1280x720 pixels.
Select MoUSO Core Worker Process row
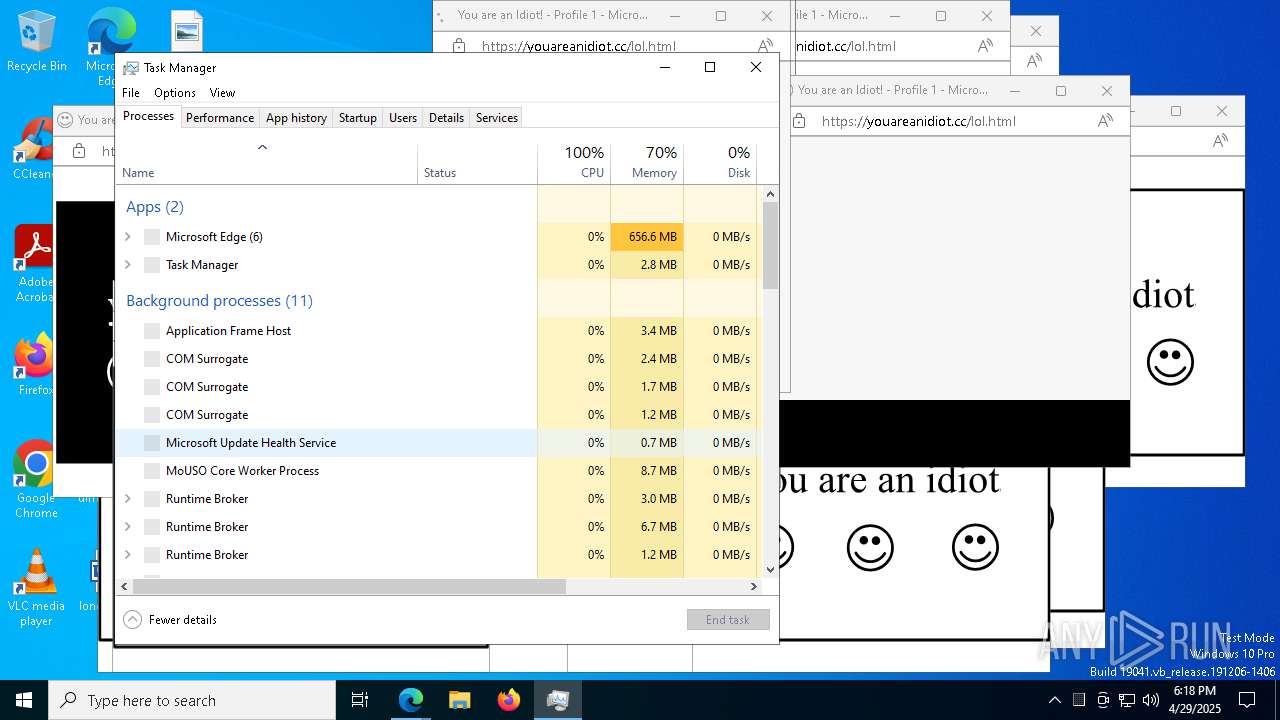436,471
